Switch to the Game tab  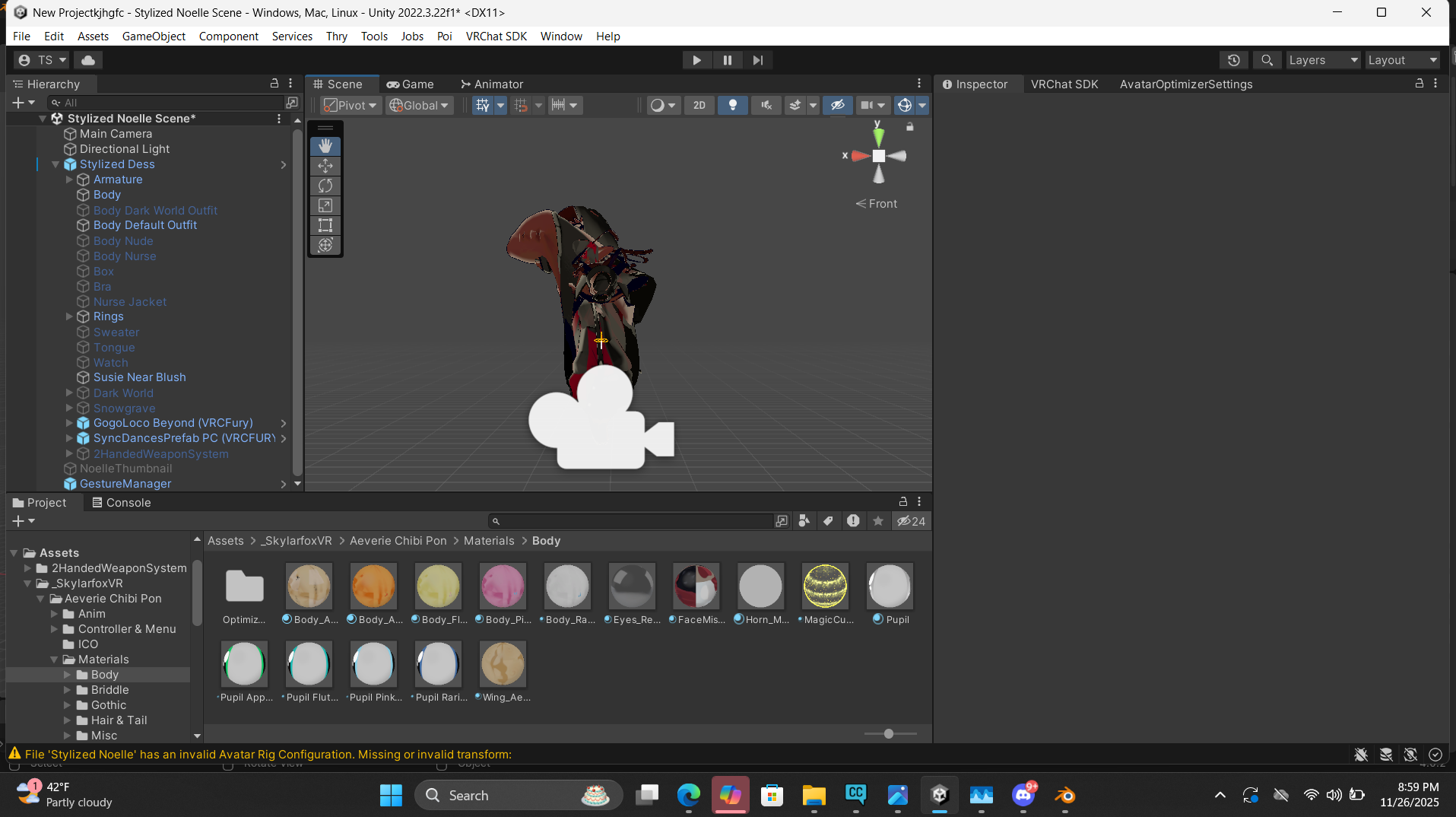(x=411, y=84)
